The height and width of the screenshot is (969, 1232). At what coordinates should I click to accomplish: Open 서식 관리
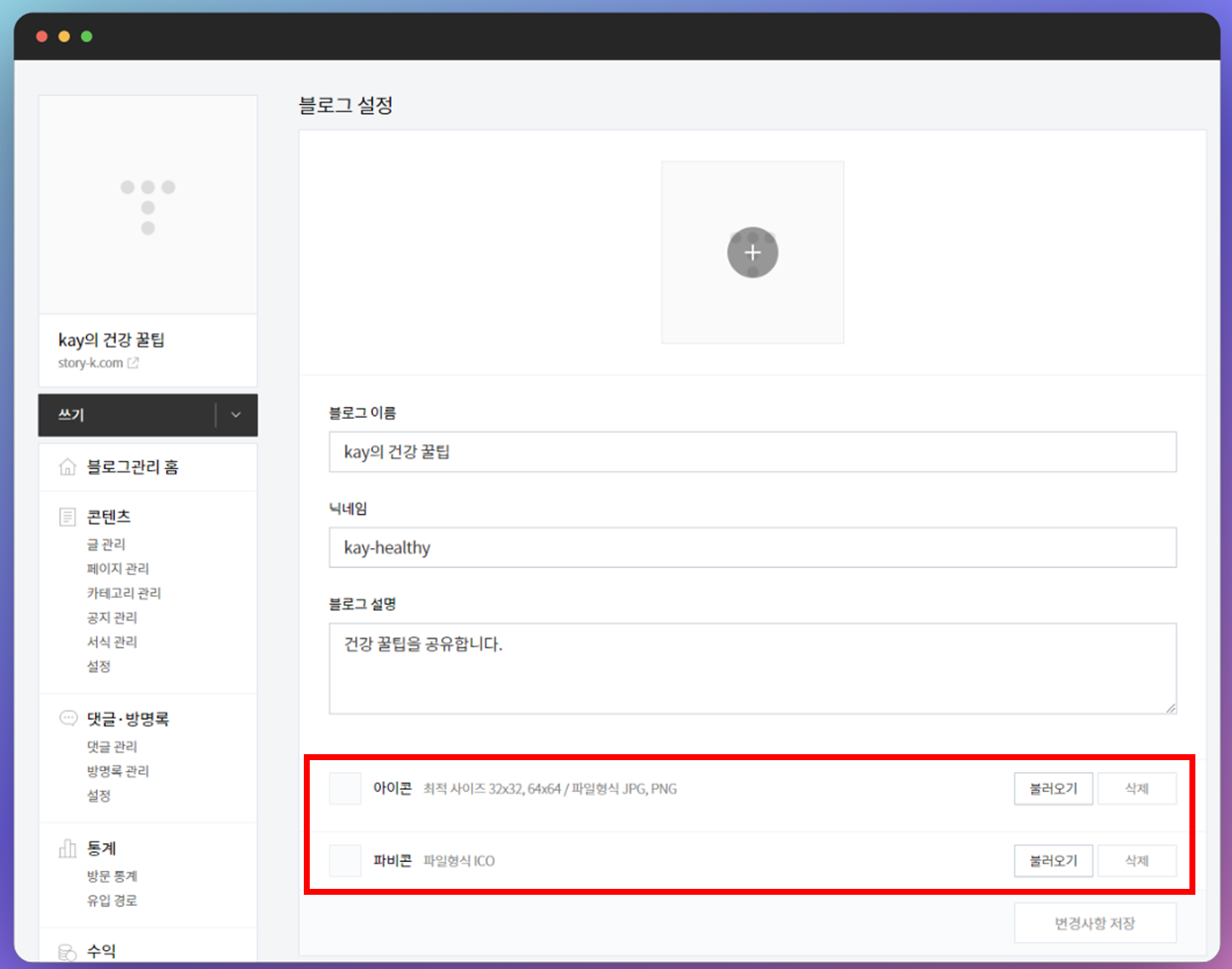click(x=112, y=642)
